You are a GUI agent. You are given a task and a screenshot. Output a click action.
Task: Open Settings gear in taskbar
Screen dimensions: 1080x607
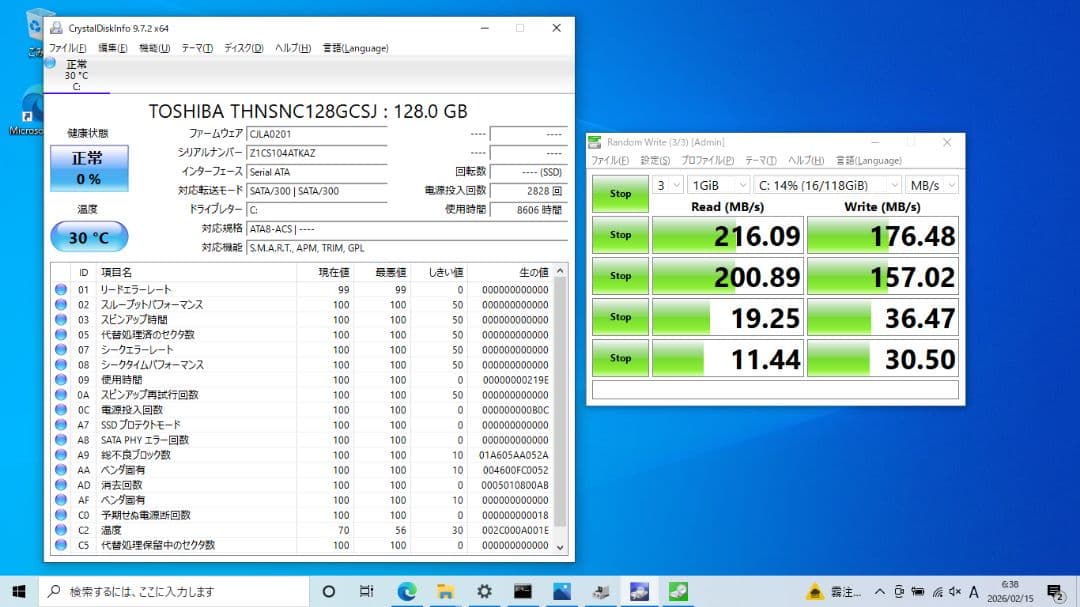point(484,591)
